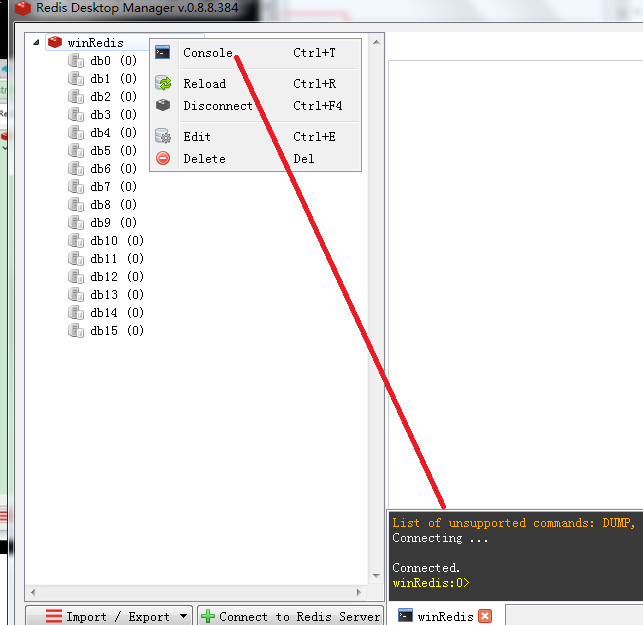Click the db4 database icon
The height and width of the screenshot is (625, 643).
tap(76, 133)
